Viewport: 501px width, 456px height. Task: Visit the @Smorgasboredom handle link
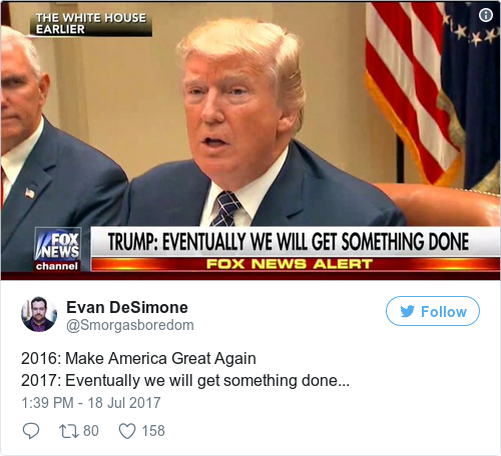click(x=130, y=325)
